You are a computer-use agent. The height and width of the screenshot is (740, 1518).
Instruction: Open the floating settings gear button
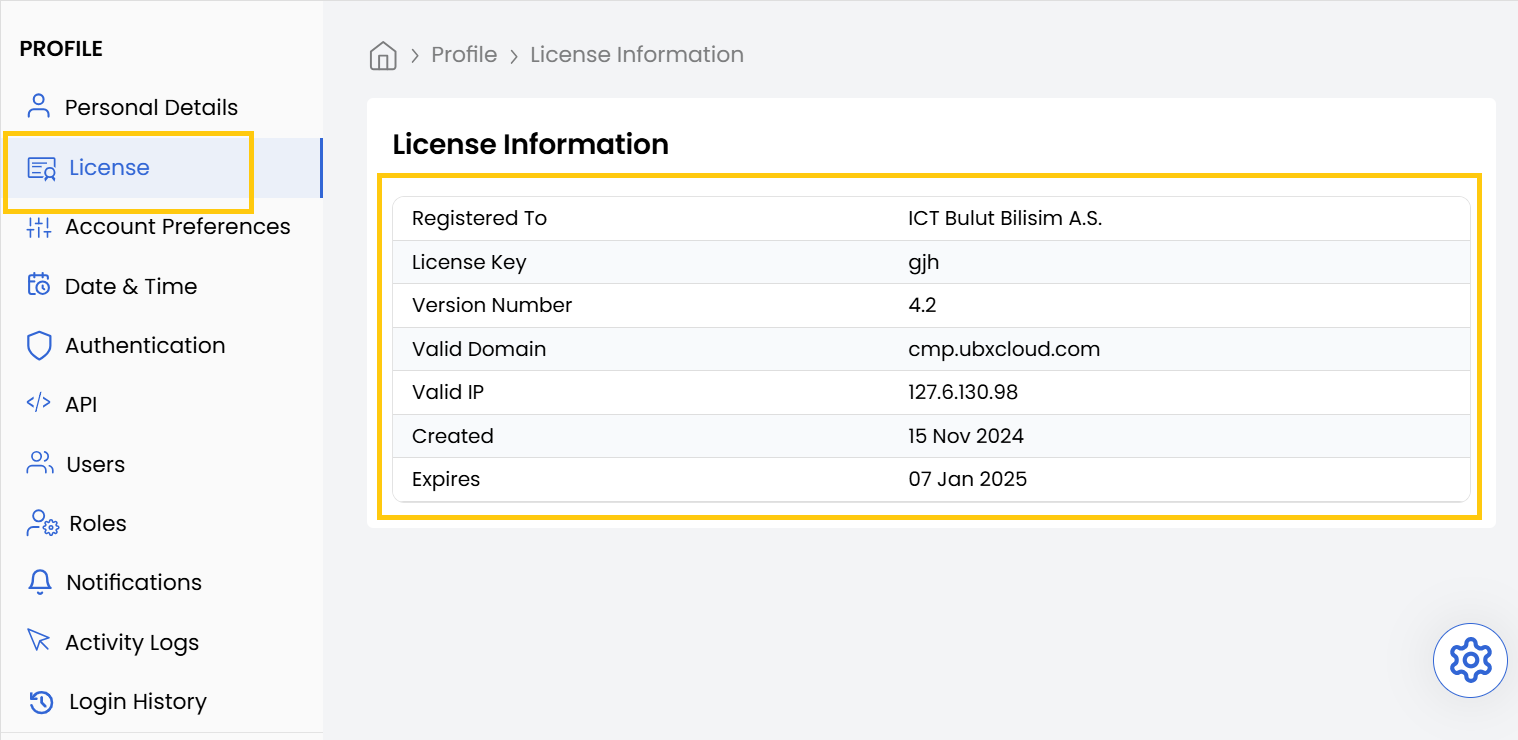(1470, 660)
